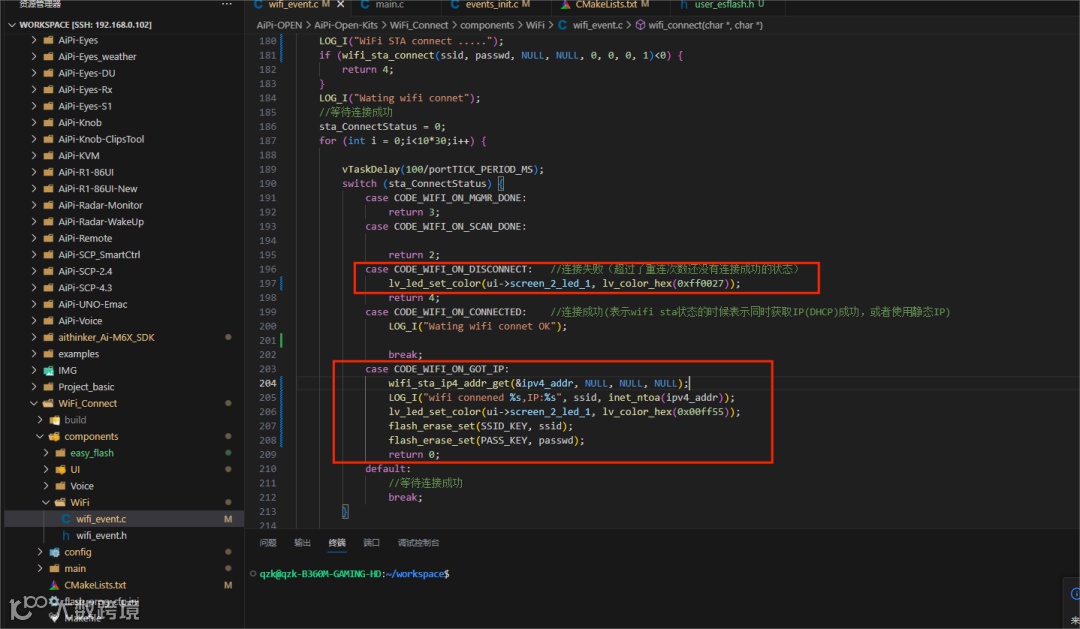Viewport: 1080px width, 629px height.
Task: Select the AiPi-UNO-Emac folder
Action: pos(92,305)
